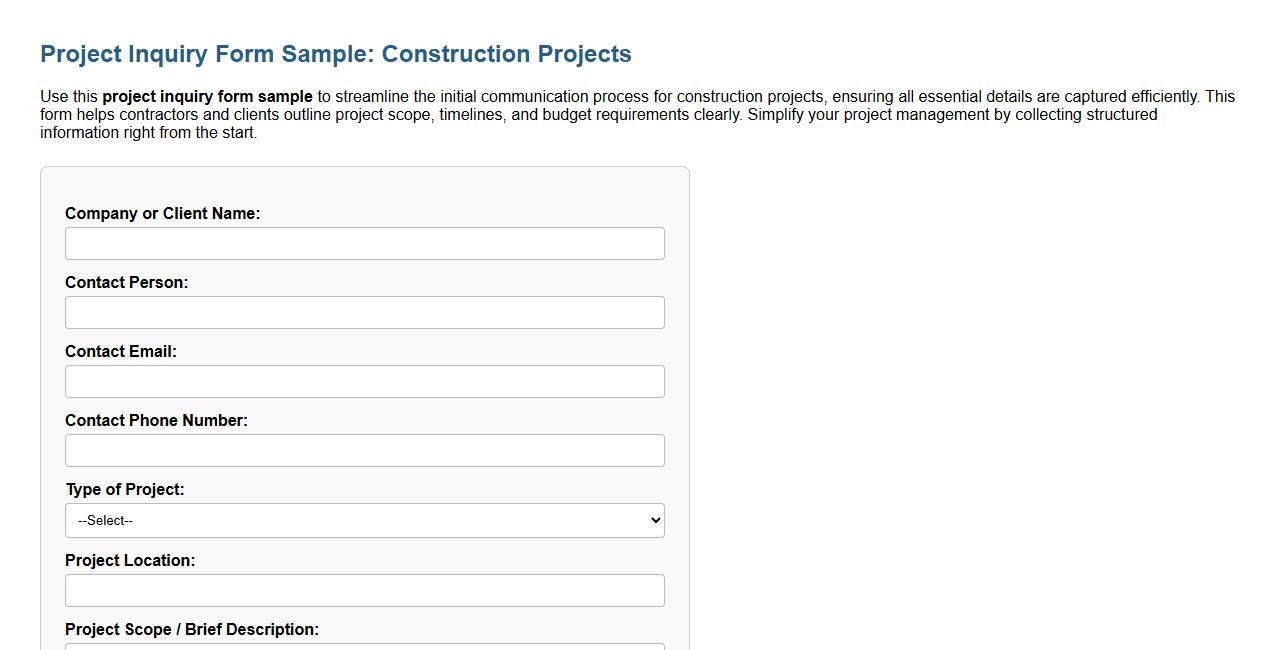Click the 'Project Scope / Brief Description:' label

(191, 629)
